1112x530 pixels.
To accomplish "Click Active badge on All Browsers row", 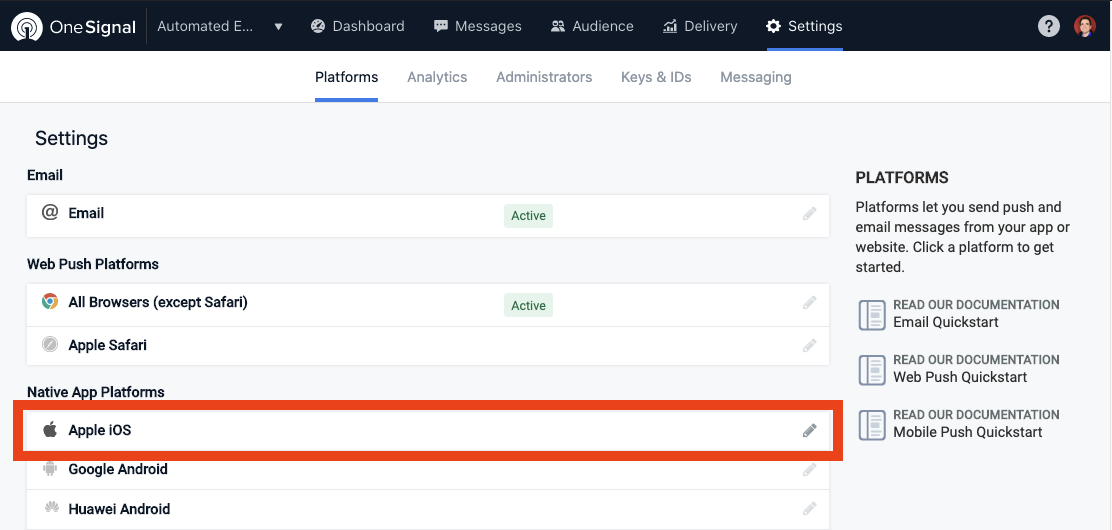I will [528, 305].
